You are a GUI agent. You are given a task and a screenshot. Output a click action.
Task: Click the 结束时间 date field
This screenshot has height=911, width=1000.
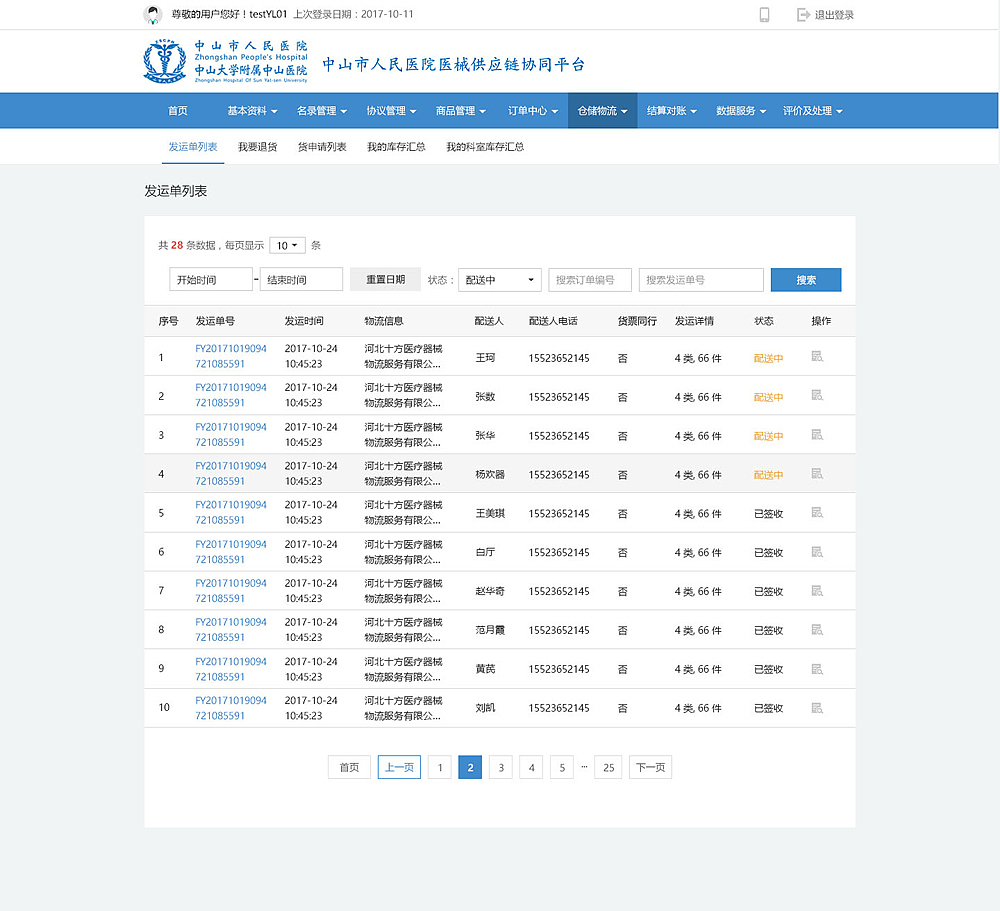(301, 279)
